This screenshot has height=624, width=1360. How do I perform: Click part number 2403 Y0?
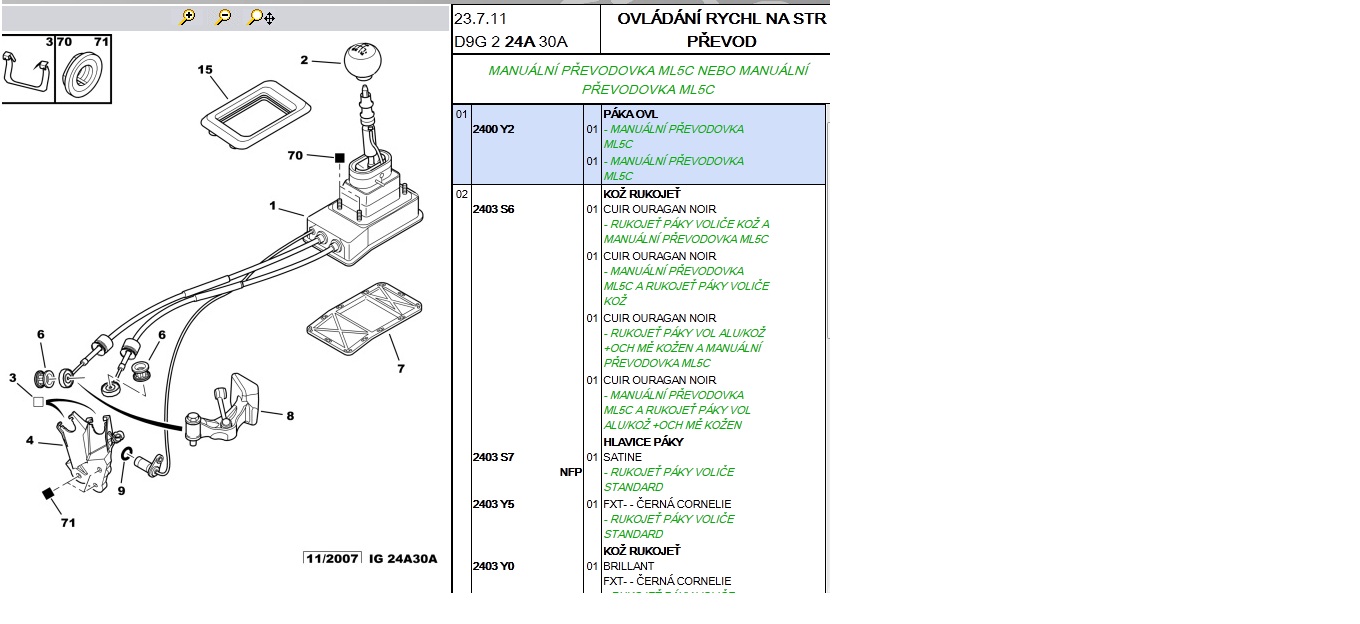click(493, 566)
